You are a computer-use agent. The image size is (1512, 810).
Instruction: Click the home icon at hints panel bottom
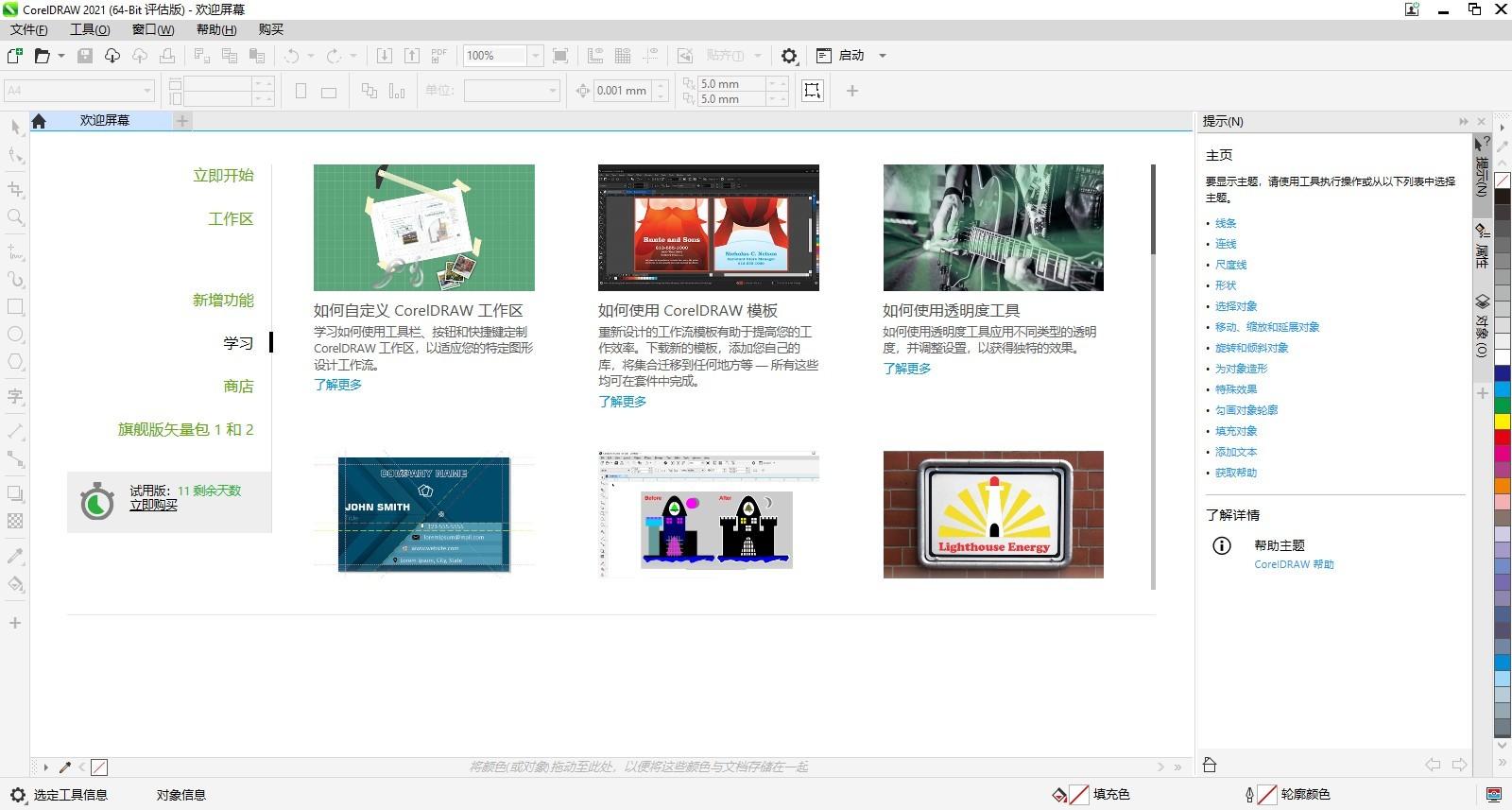(x=1210, y=765)
